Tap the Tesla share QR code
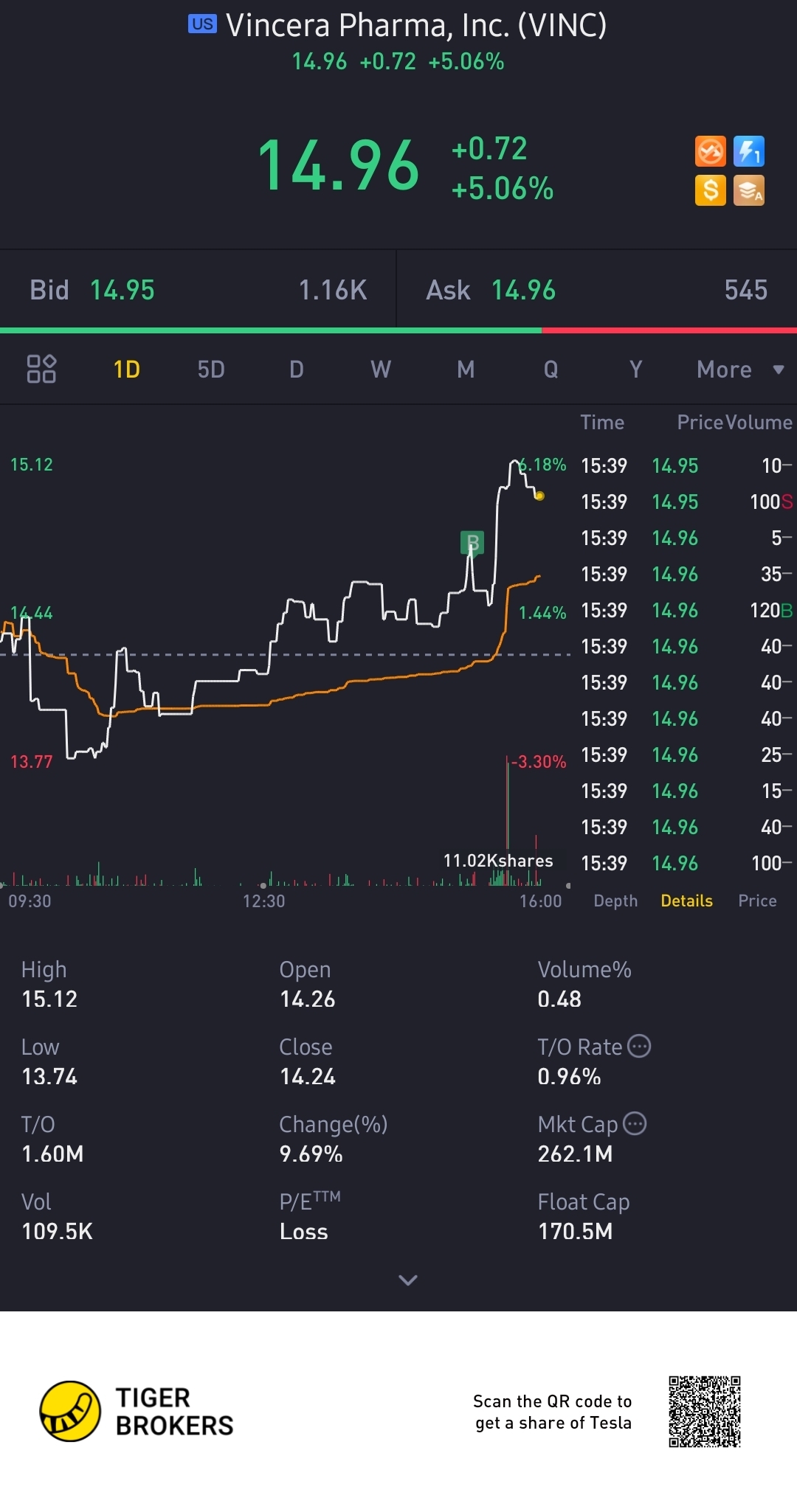 (705, 1412)
